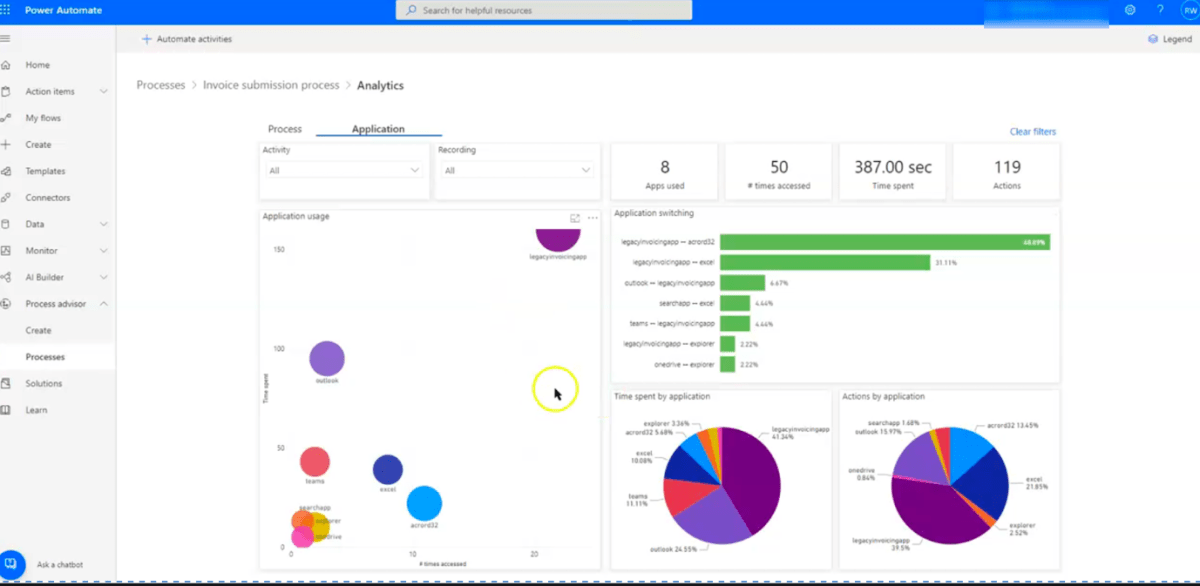Click the Data icon in the sidebar
The image size is (1200, 586).
click(6, 224)
